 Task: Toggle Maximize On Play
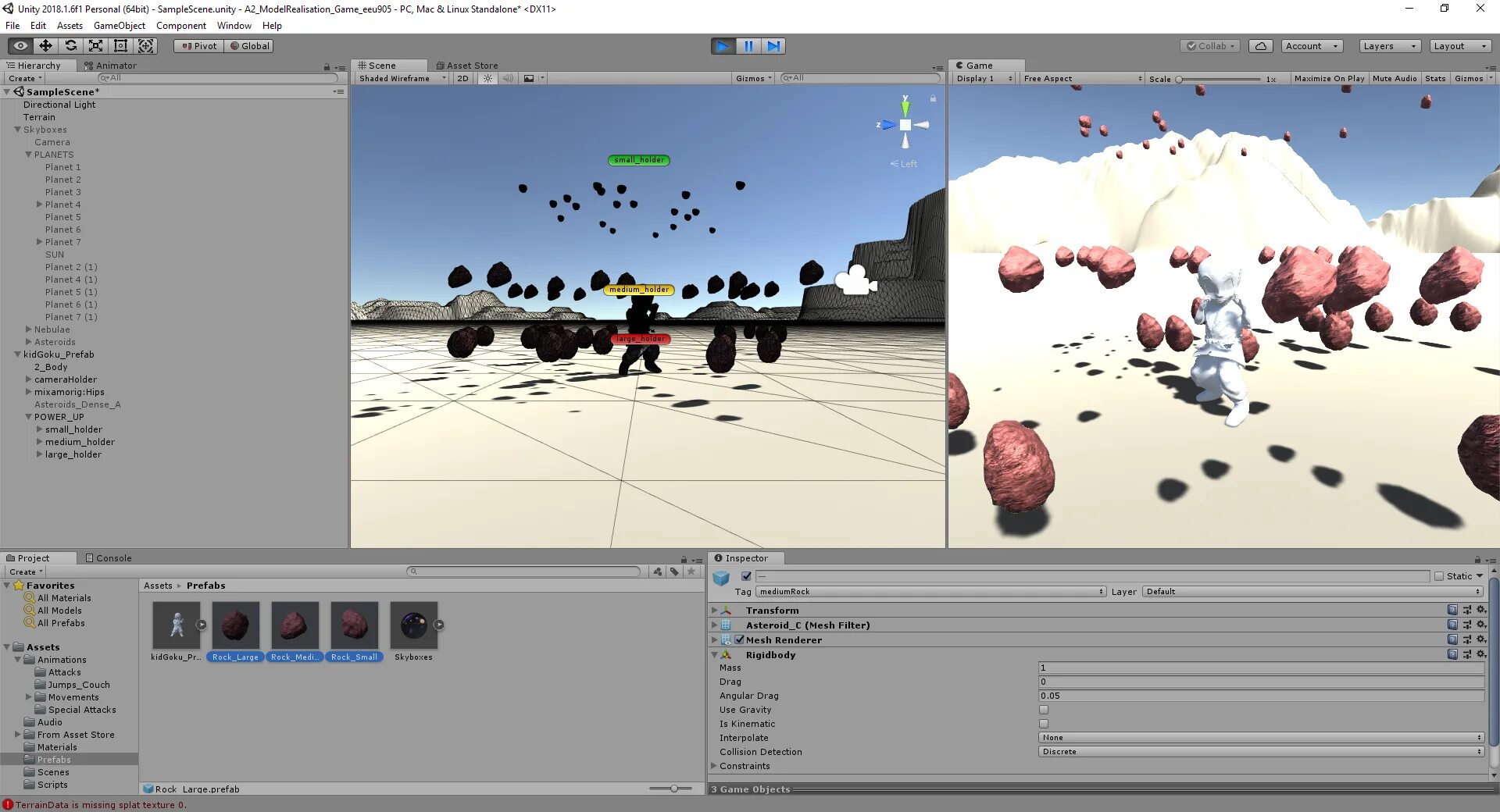point(1329,78)
